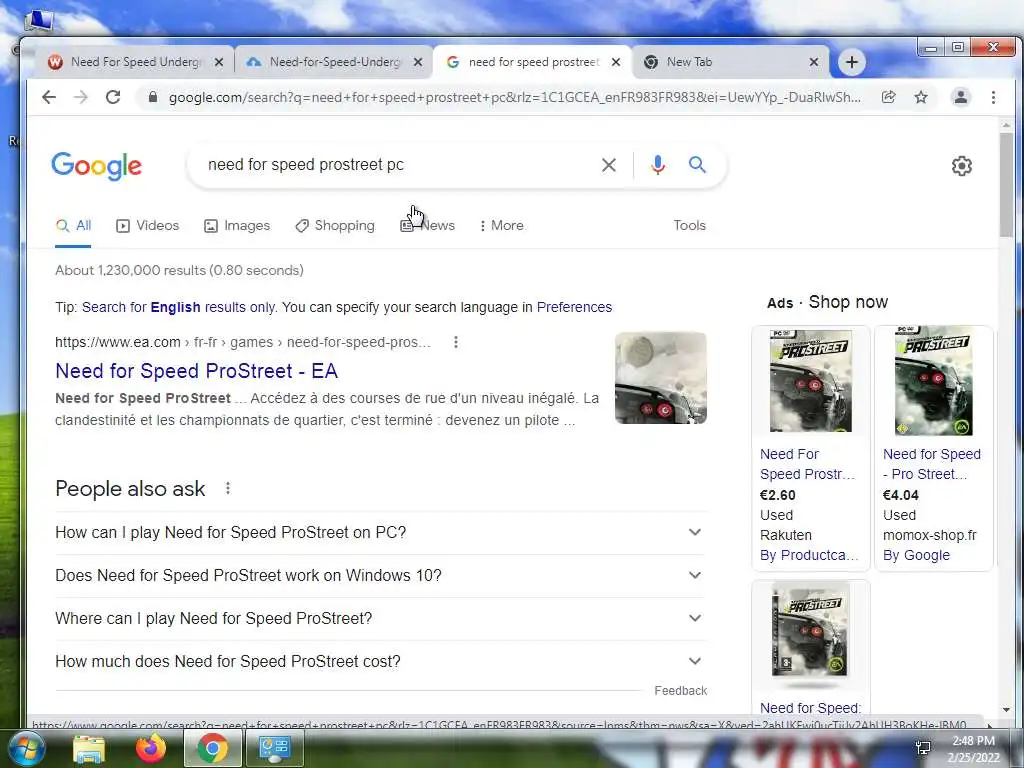Viewport: 1024px width, 768px height.
Task: Click By Google ad attribution
Action: [x=916, y=555]
